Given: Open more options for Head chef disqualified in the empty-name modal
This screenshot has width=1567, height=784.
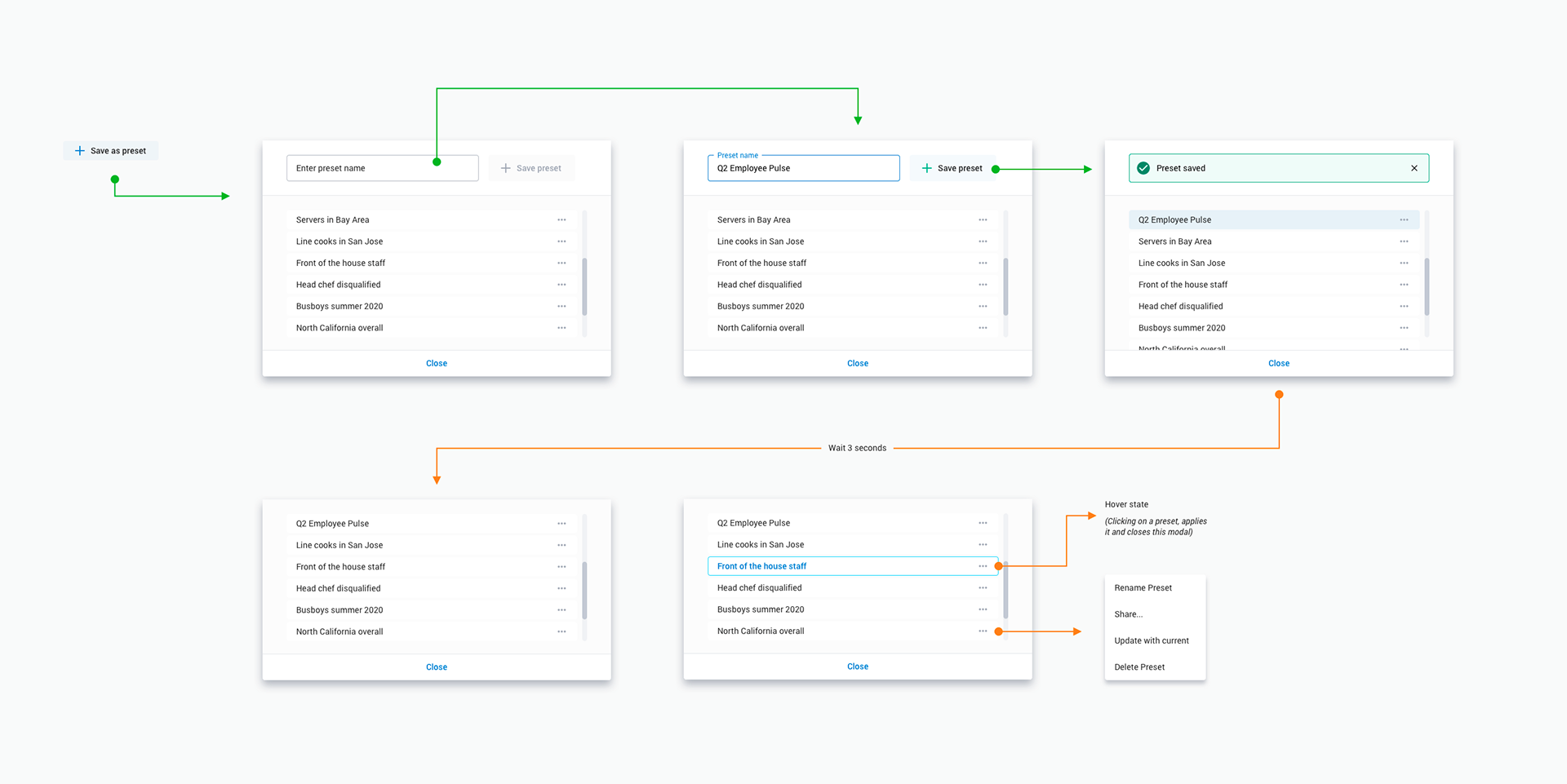Looking at the screenshot, I should point(562,285).
